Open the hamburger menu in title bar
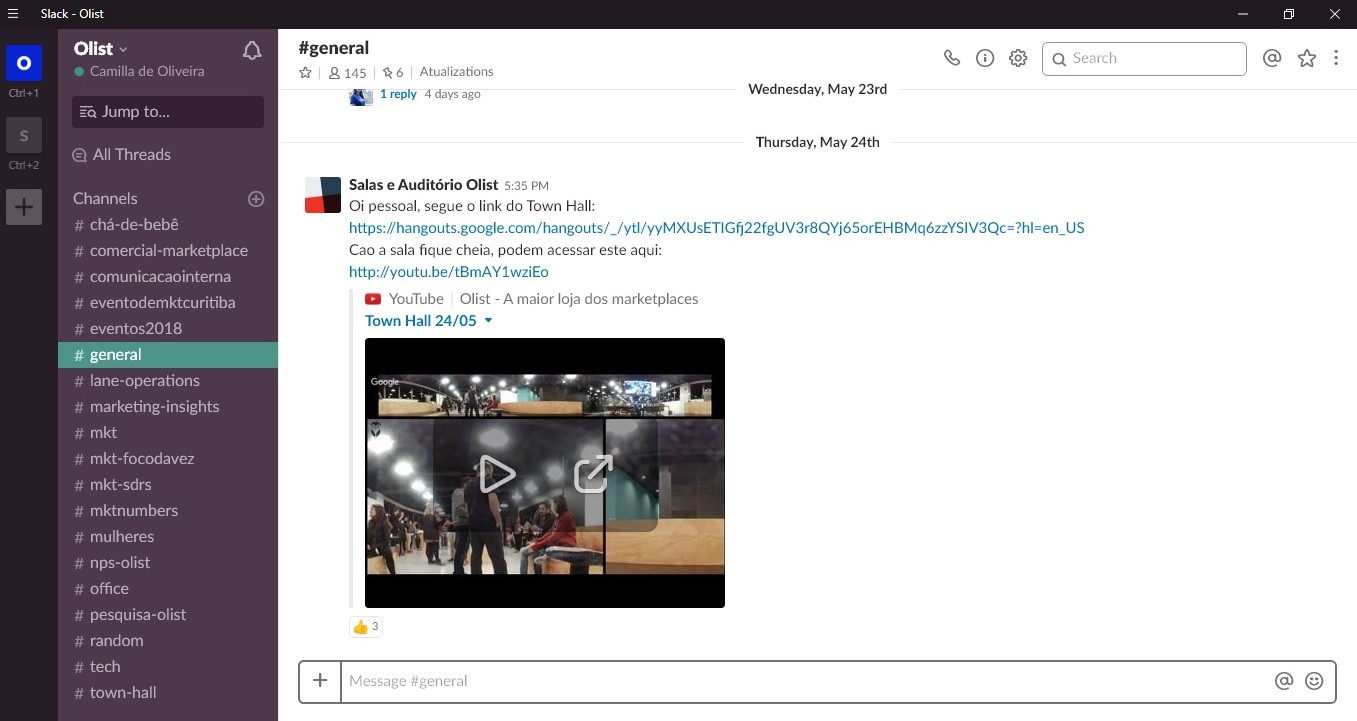The height and width of the screenshot is (721, 1357). (x=12, y=14)
